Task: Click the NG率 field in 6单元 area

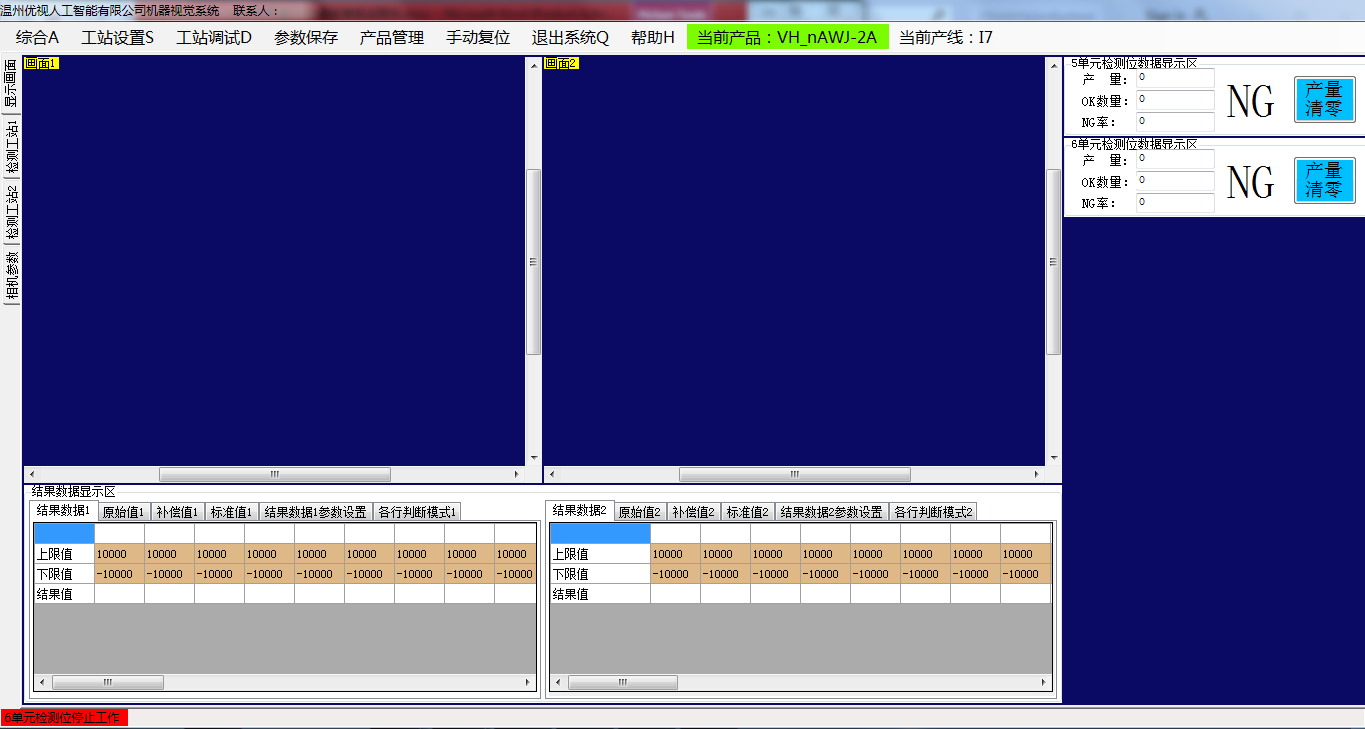Action: (x=1176, y=203)
